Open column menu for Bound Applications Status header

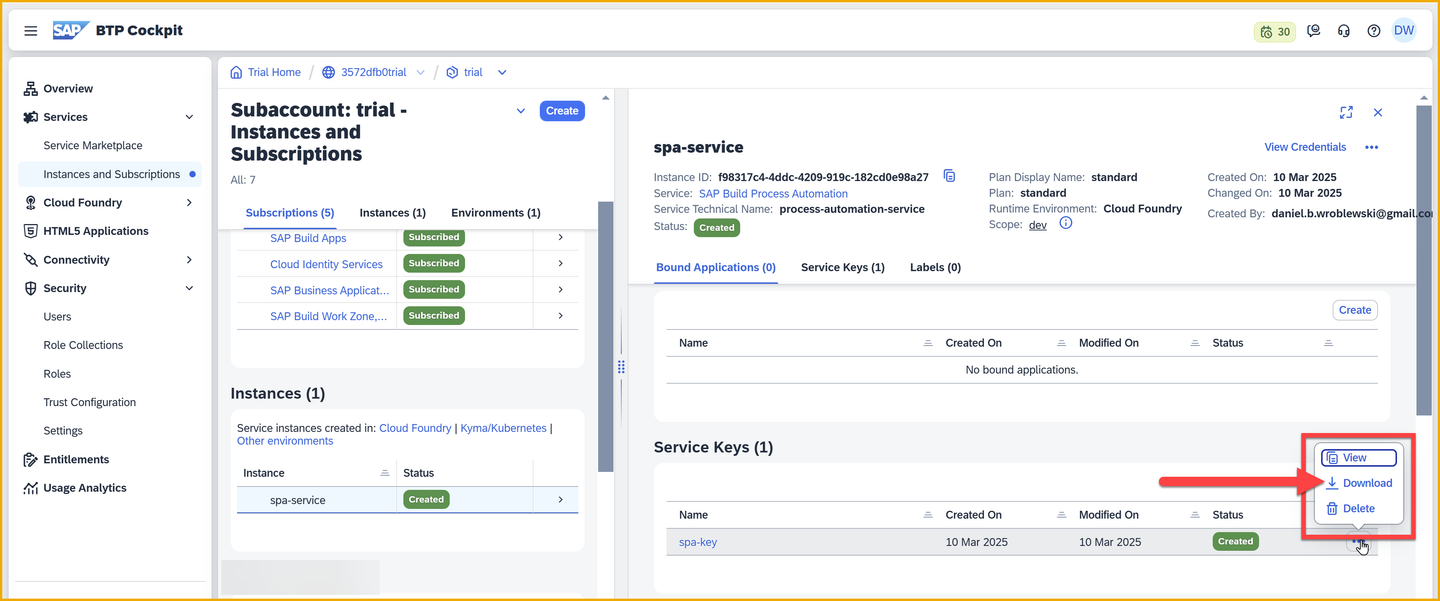point(1328,343)
